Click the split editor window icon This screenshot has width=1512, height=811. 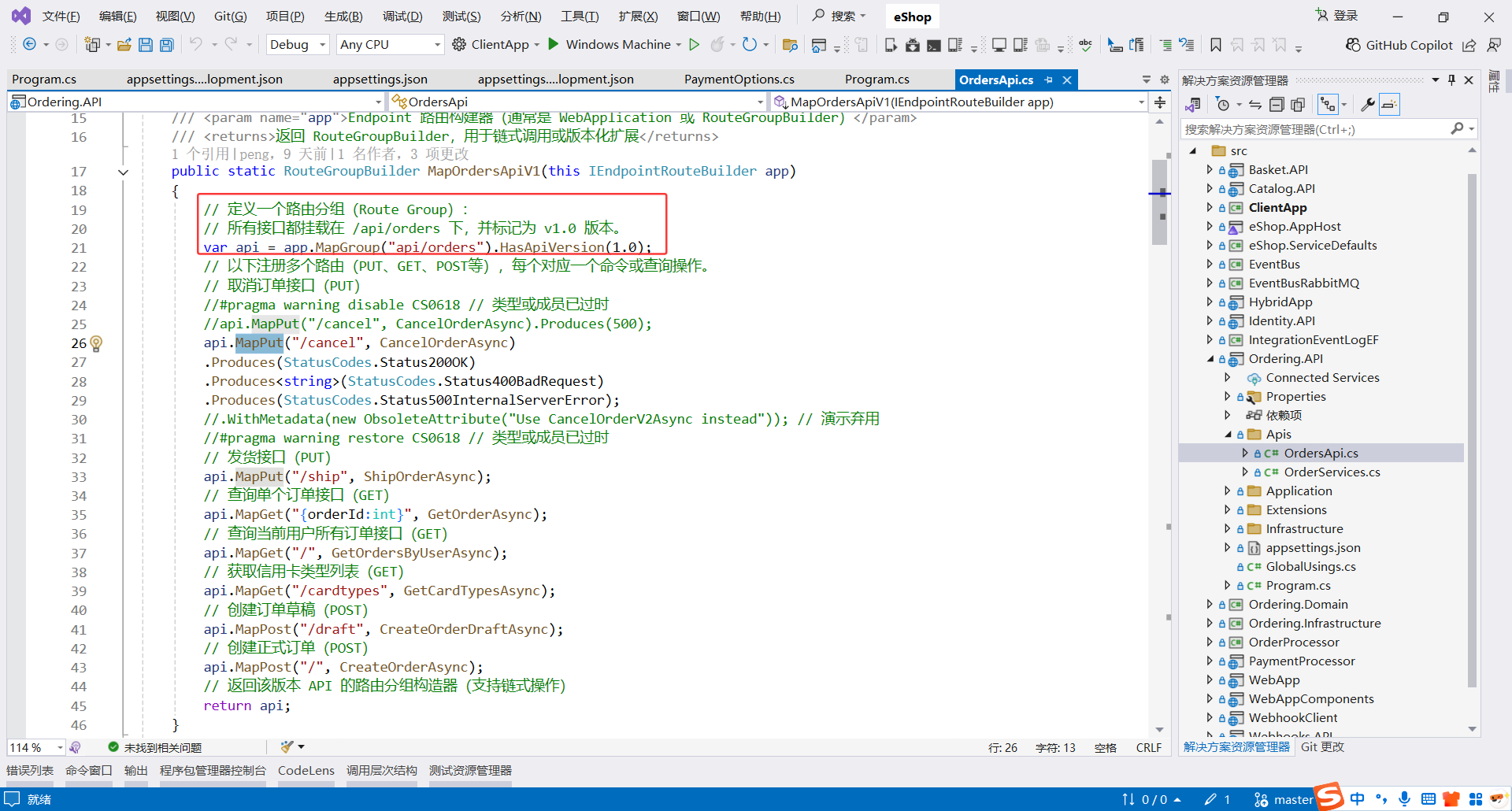coord(1160,102)
